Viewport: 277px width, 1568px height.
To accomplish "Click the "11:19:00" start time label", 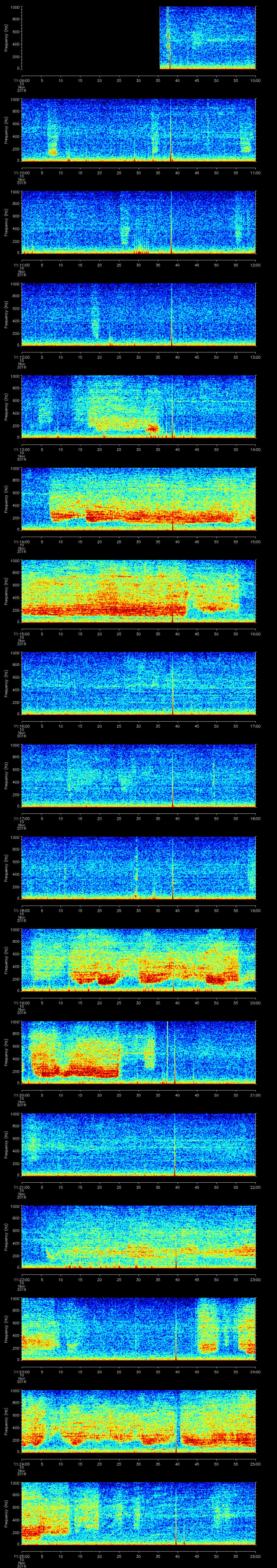I will [x=22, y=1003].
